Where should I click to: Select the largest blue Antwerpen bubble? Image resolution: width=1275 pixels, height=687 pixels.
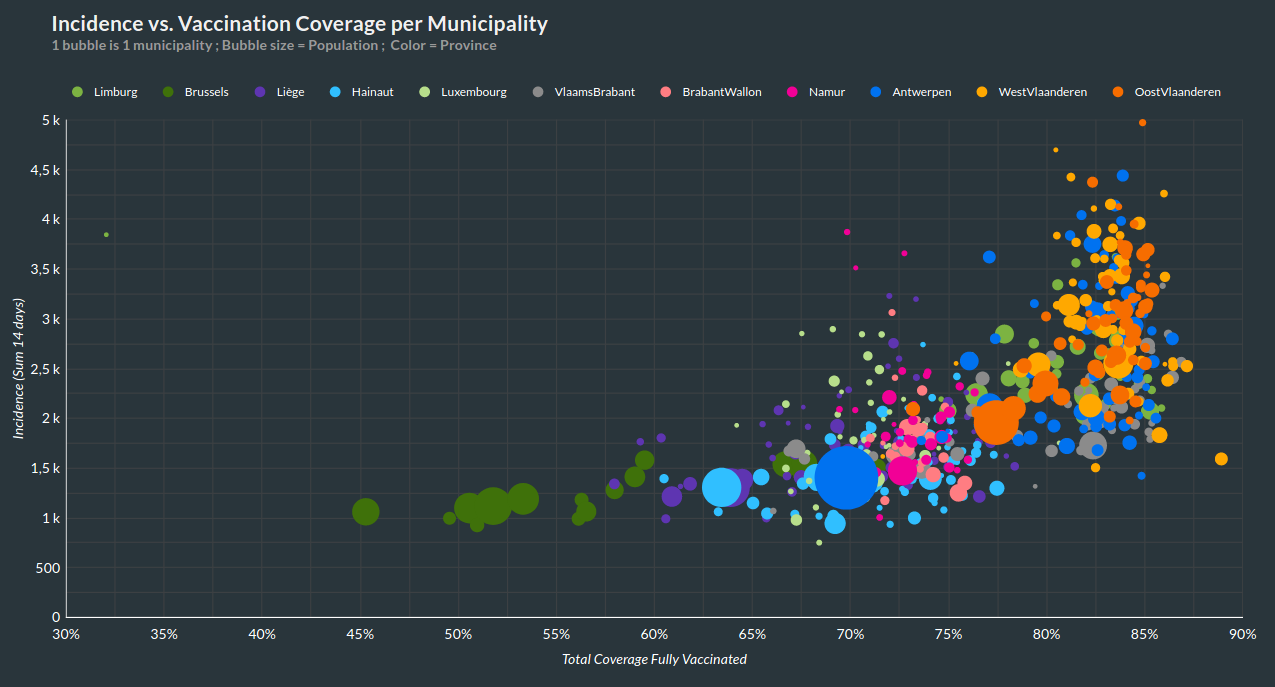846,476
